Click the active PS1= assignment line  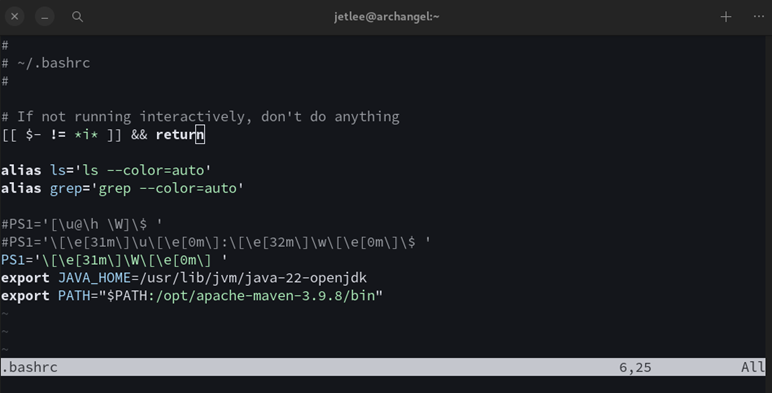click(114, 260)
